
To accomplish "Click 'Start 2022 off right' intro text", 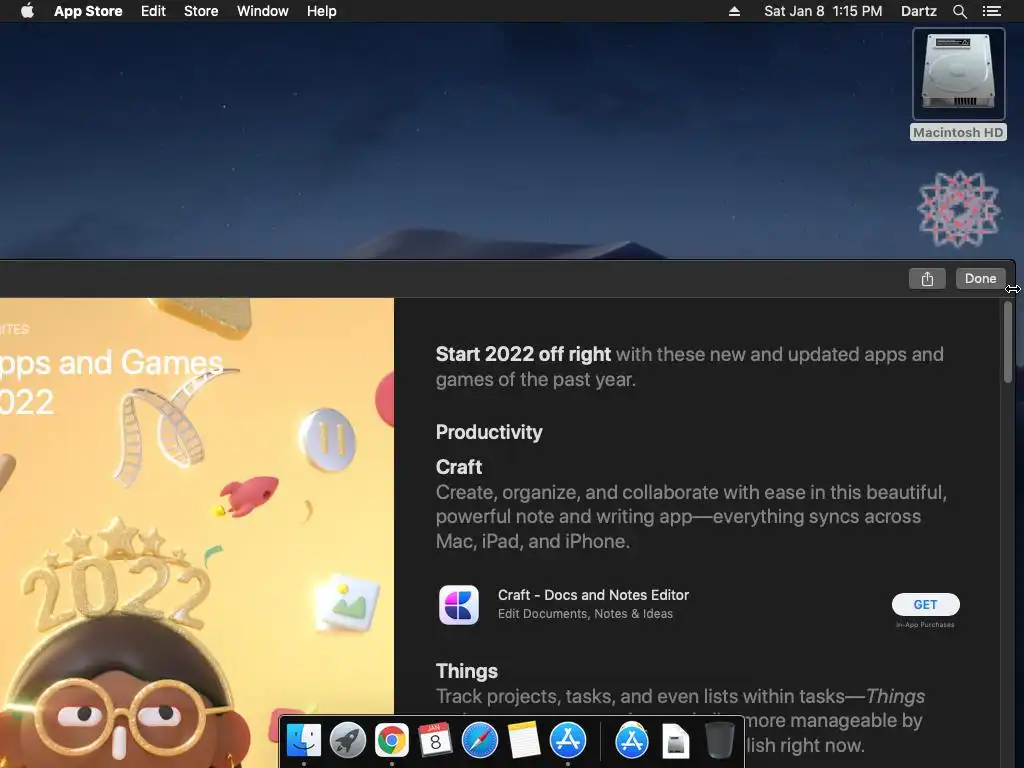I will [523, 354].
